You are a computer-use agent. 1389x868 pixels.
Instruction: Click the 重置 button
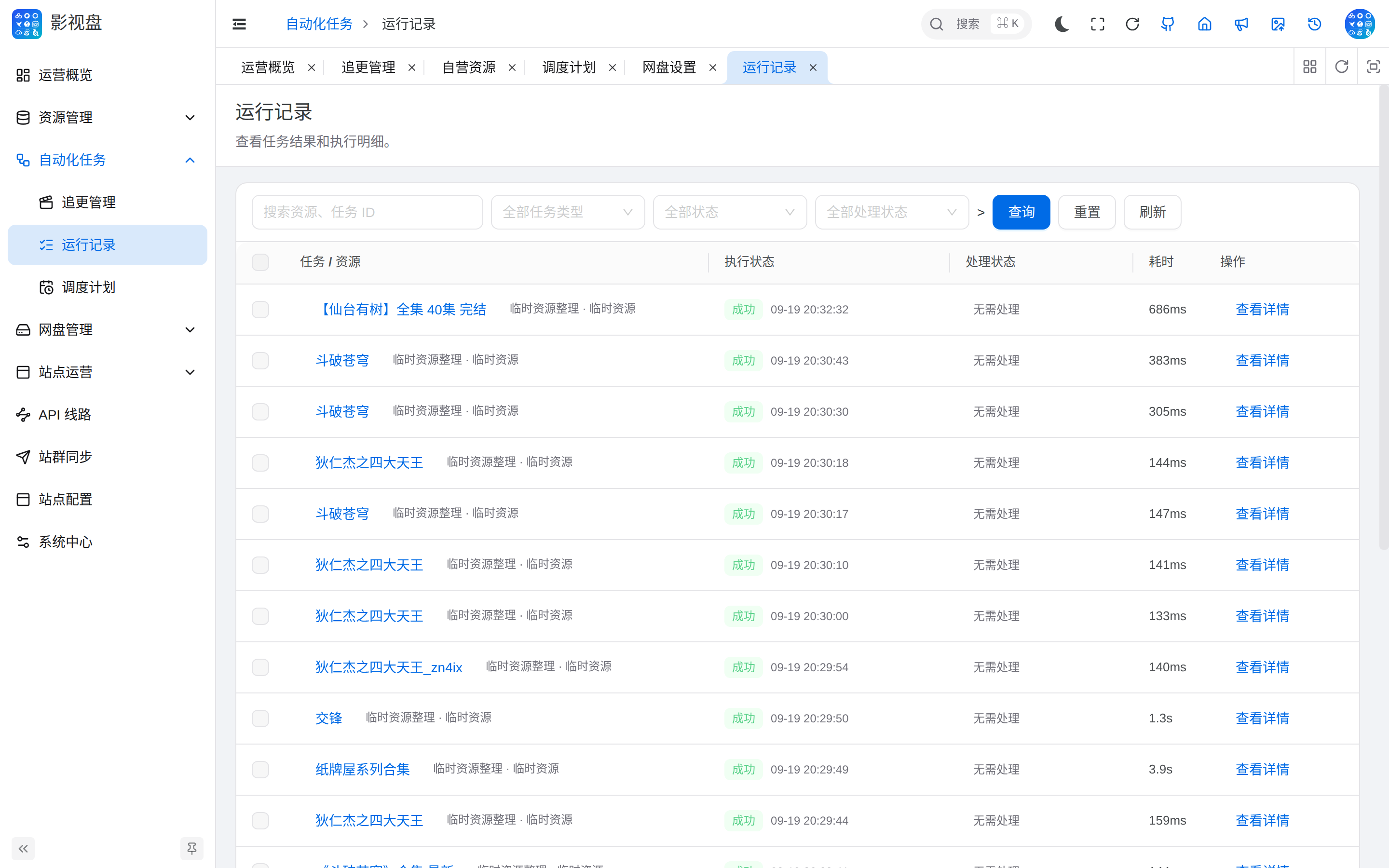[1087, 212]
